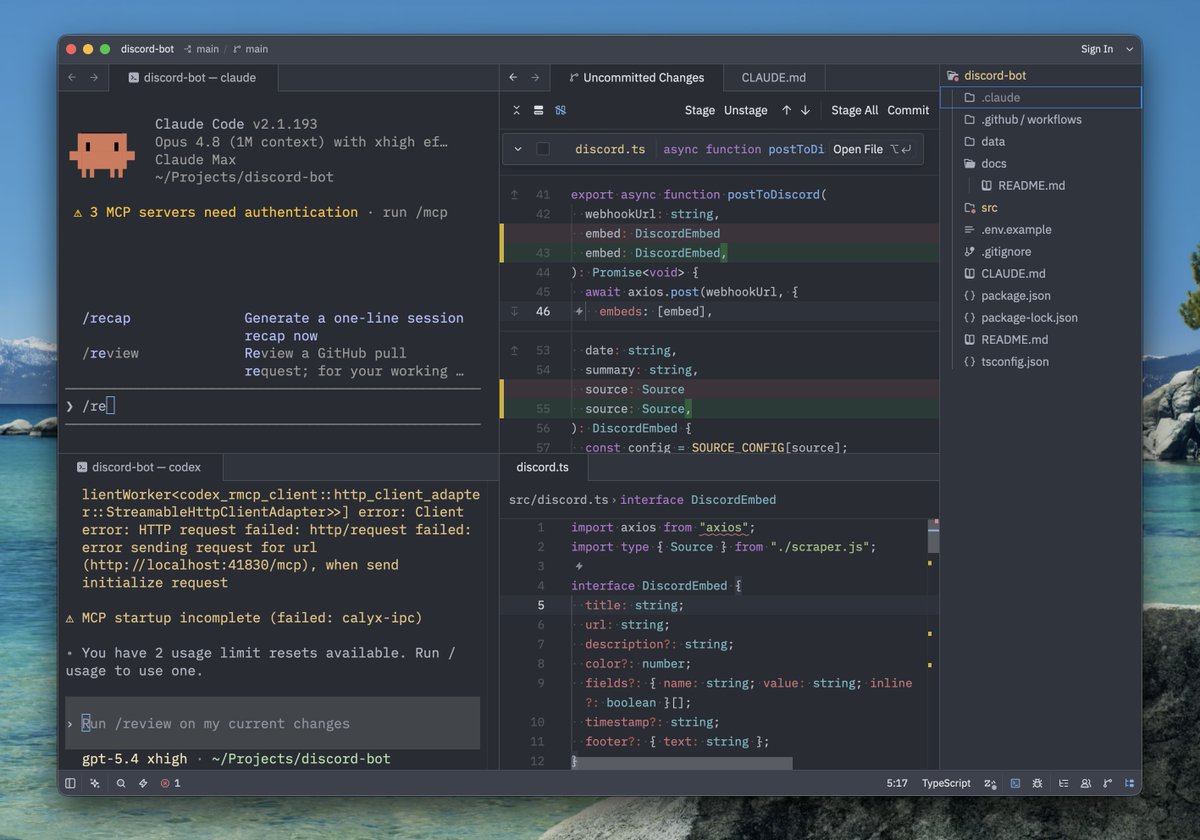The image size is (1200, 840).
Task: Toggle the project panel in status bar
Action: [x=1130, y=783]
